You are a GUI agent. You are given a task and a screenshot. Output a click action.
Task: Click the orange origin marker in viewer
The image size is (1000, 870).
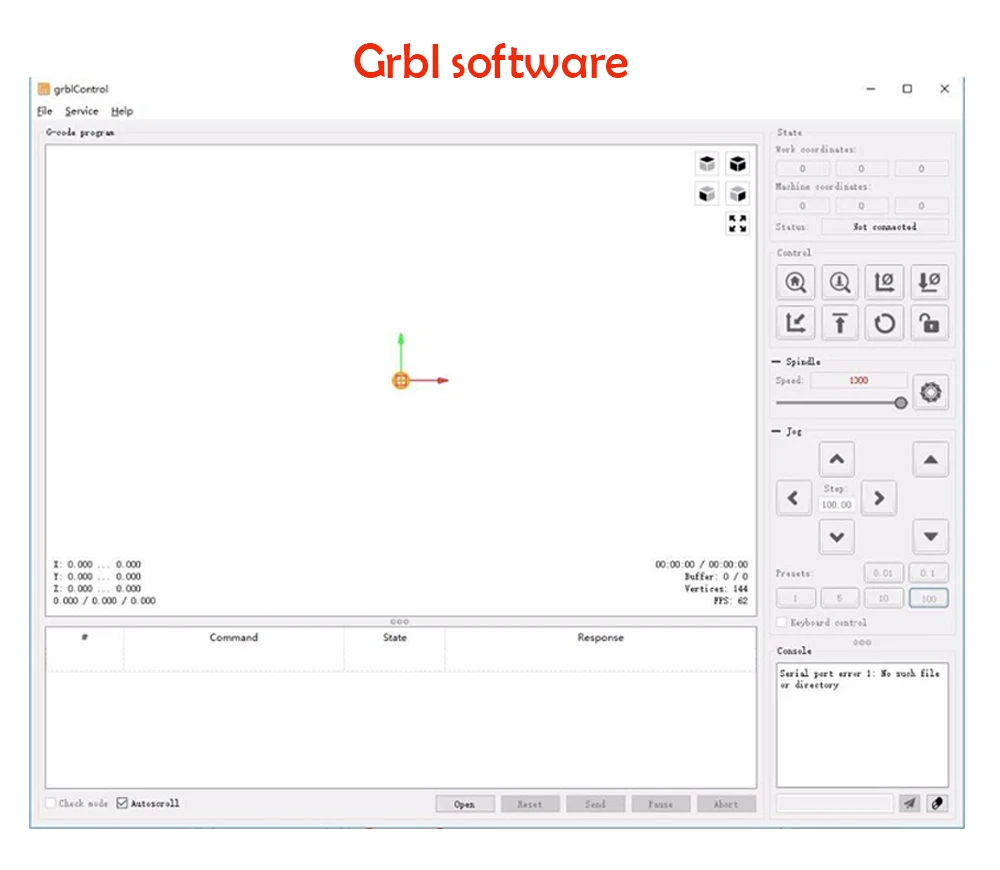[x=401, y=381]
